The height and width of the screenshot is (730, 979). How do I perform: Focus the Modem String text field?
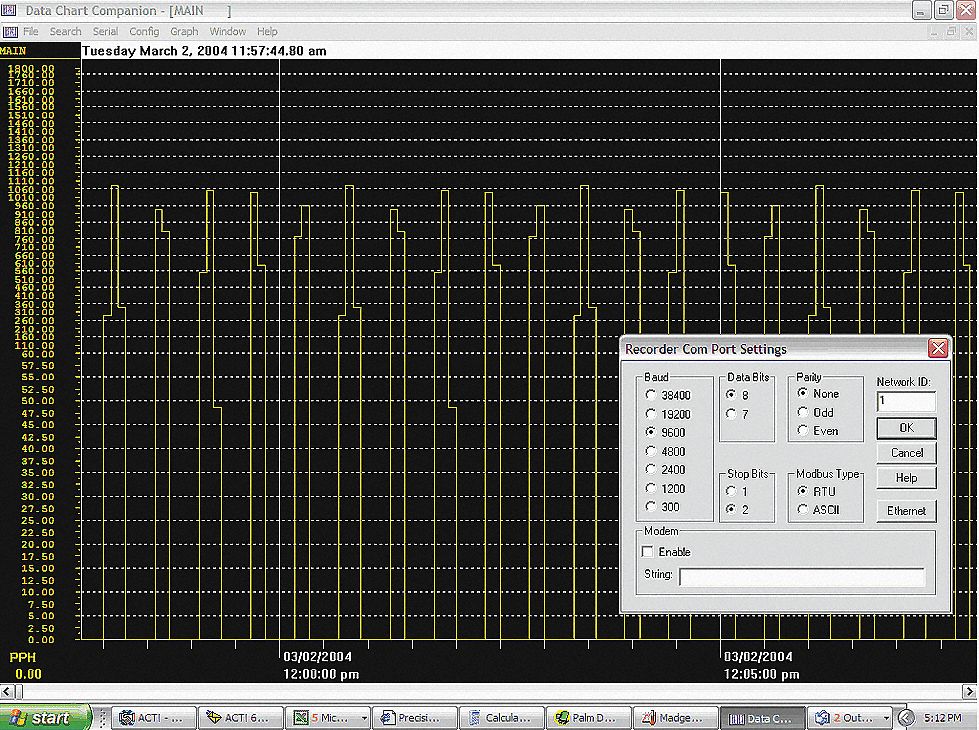802,576
